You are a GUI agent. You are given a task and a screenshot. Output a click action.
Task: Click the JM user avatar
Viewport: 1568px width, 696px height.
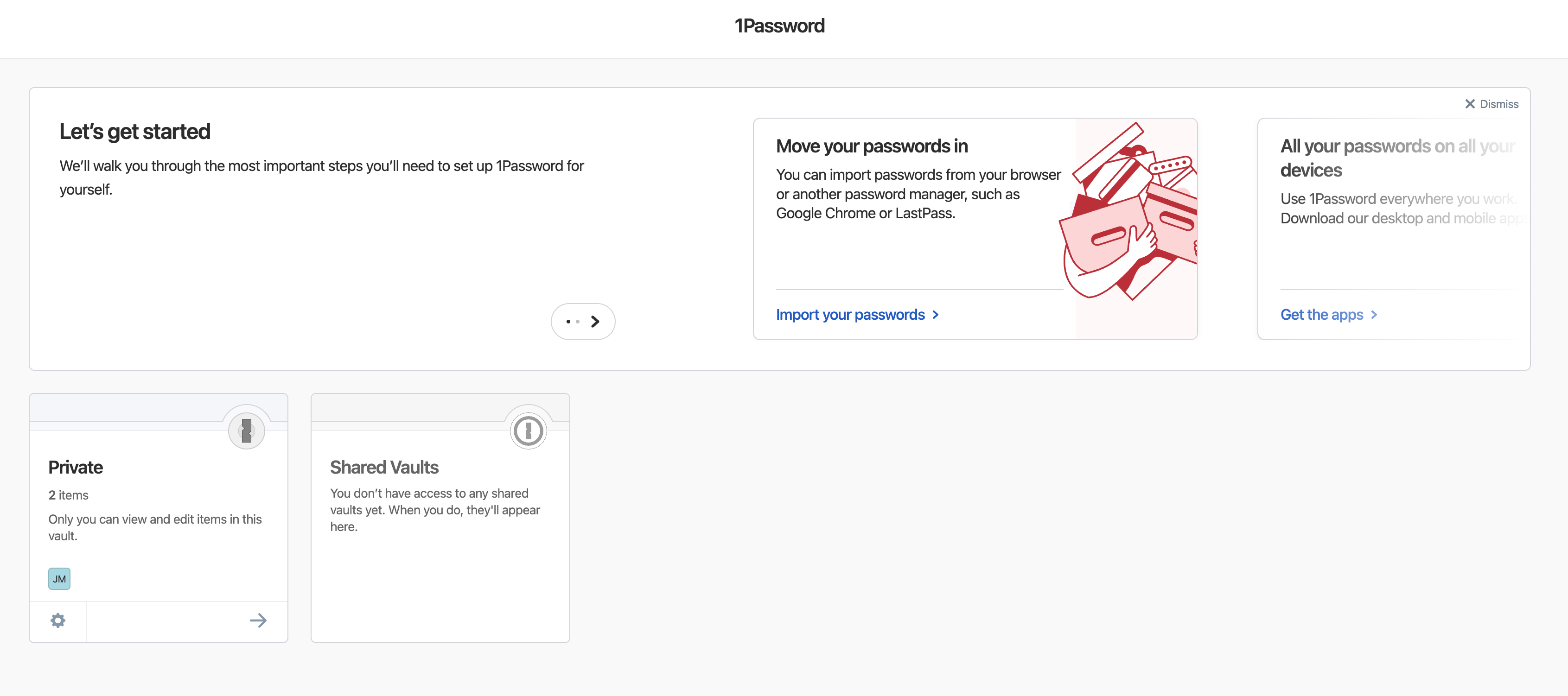point(59,579)
